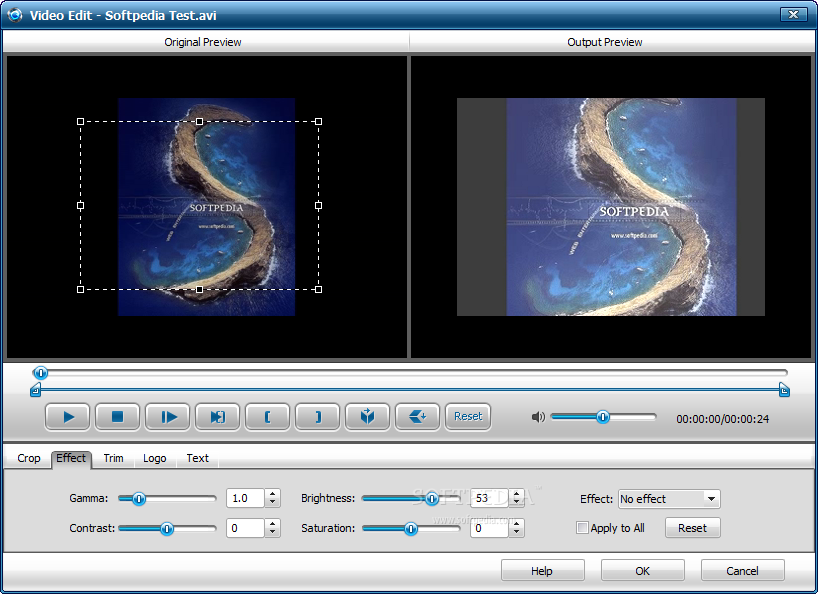Increase Contrast with the up arrow
Screen dimensions: 818x594
click(x=272, y=524)
